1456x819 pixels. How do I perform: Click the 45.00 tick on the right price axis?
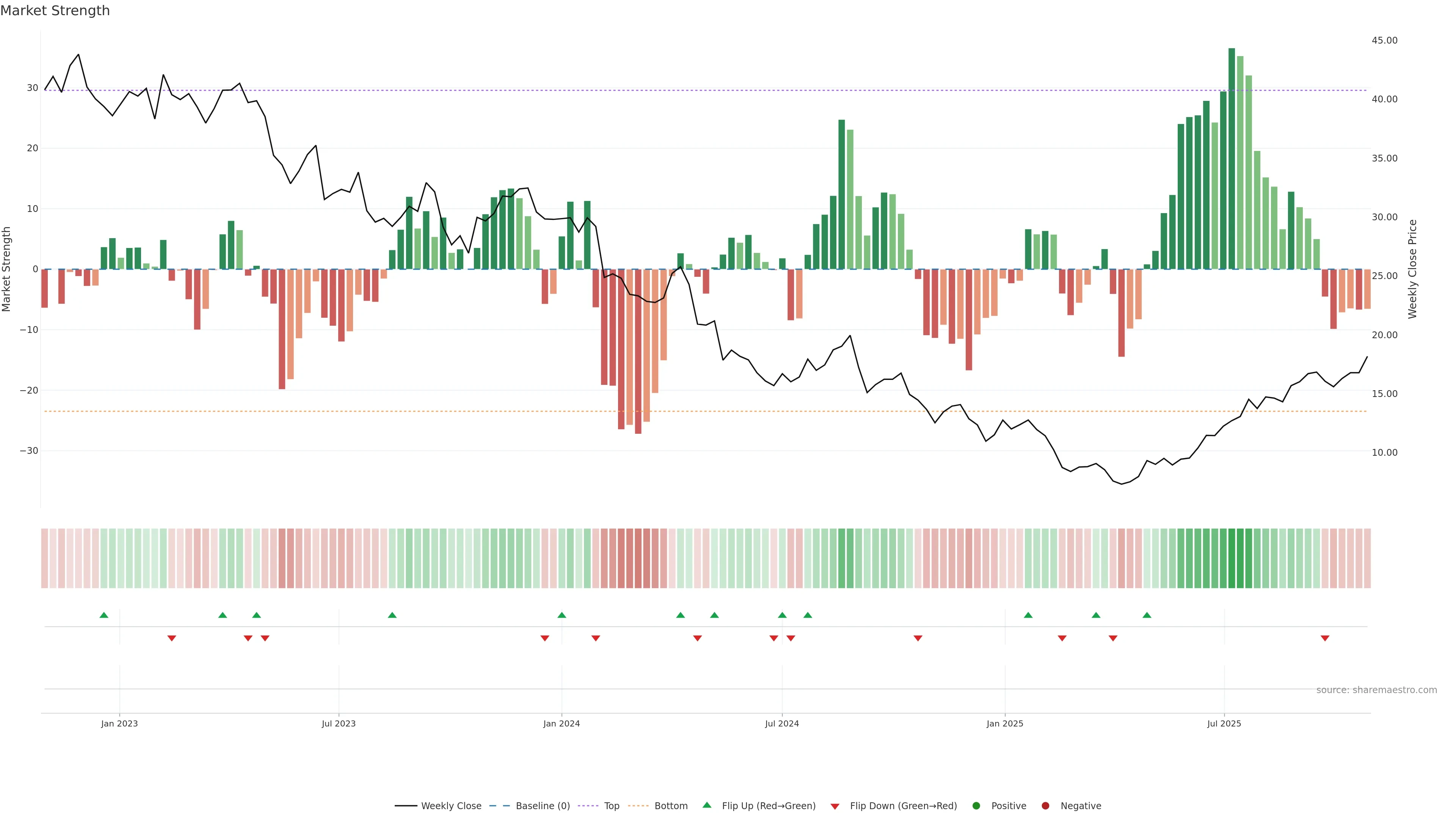[1384, 40]
